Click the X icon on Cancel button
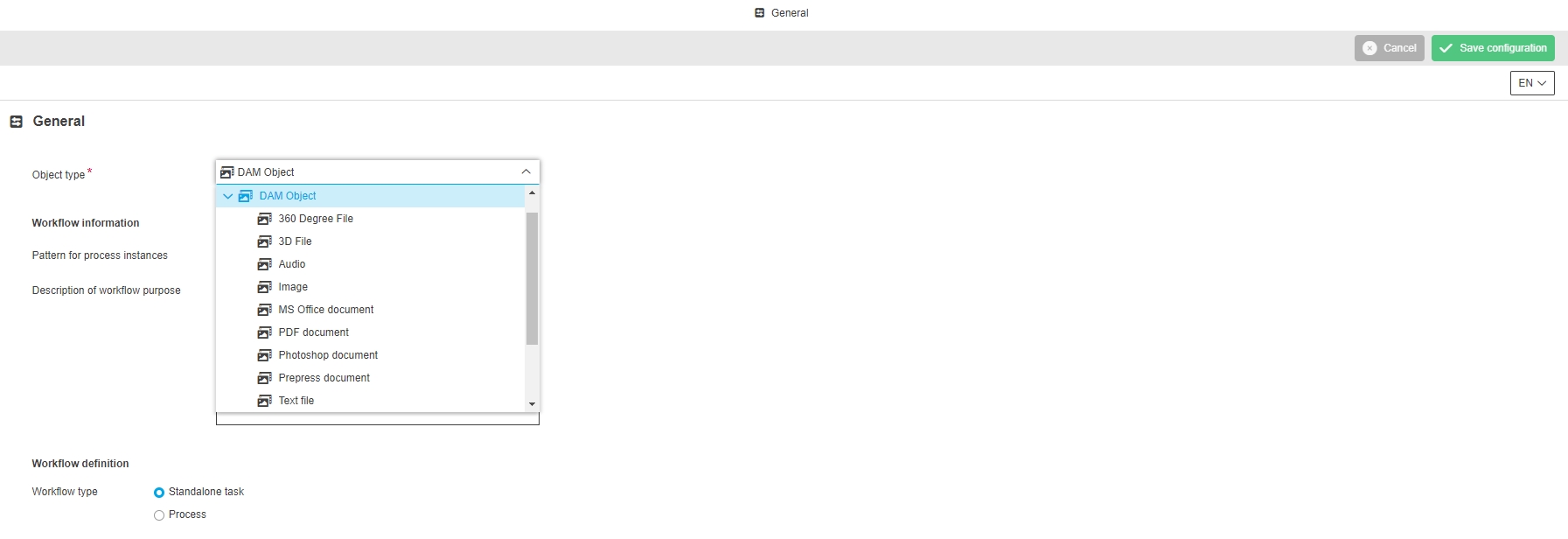The image size is (1568, 539). 1369,48
